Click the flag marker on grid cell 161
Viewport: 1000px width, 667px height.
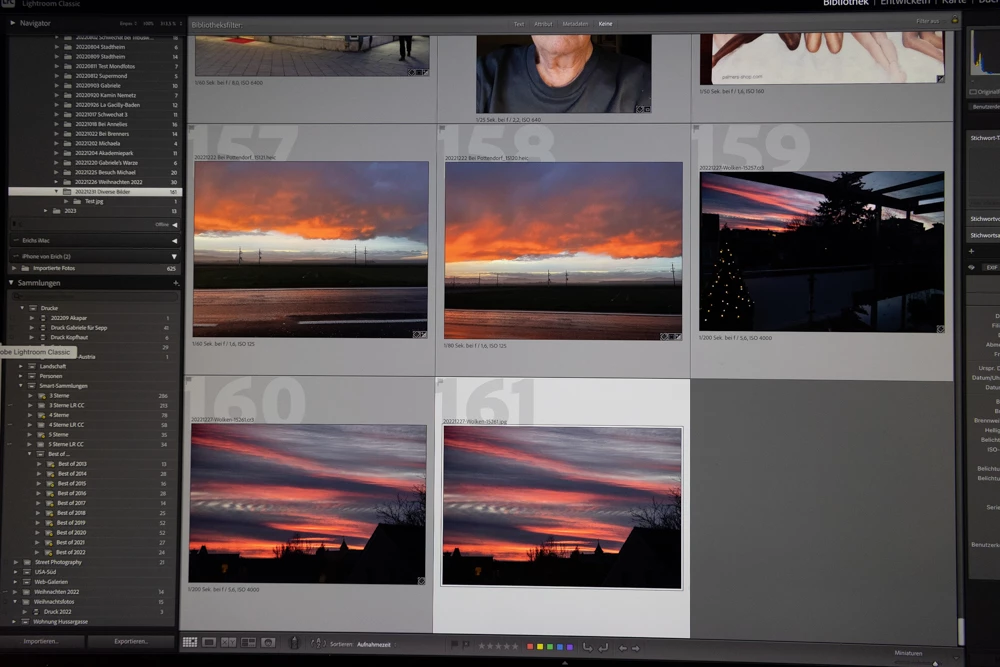click(x=440, y=383)
